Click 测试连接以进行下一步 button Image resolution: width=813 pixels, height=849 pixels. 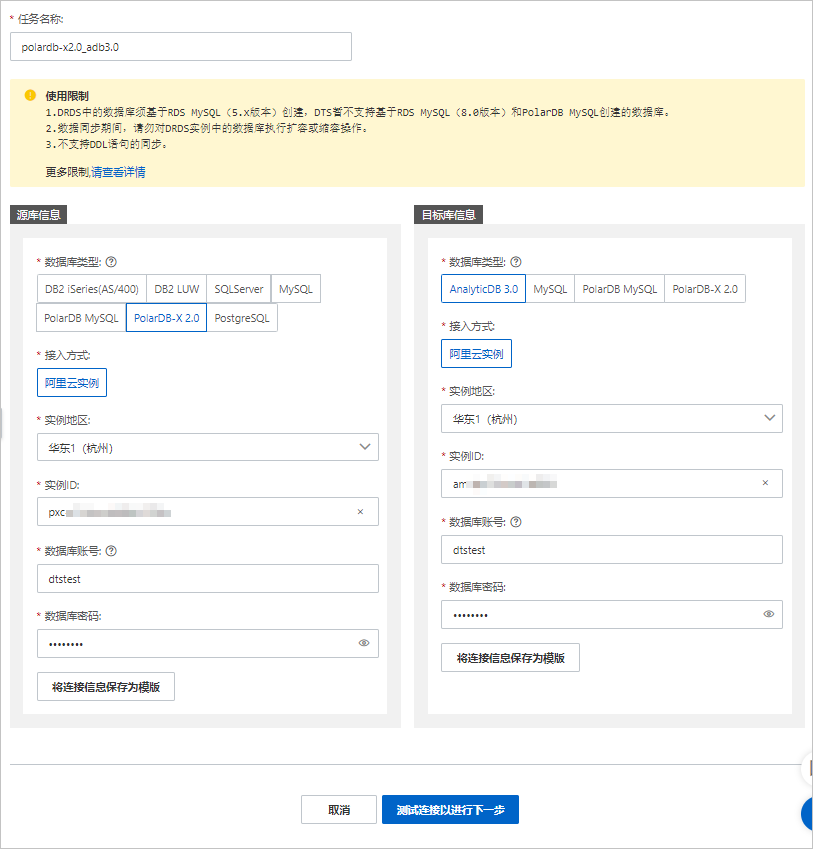(450, 809)
